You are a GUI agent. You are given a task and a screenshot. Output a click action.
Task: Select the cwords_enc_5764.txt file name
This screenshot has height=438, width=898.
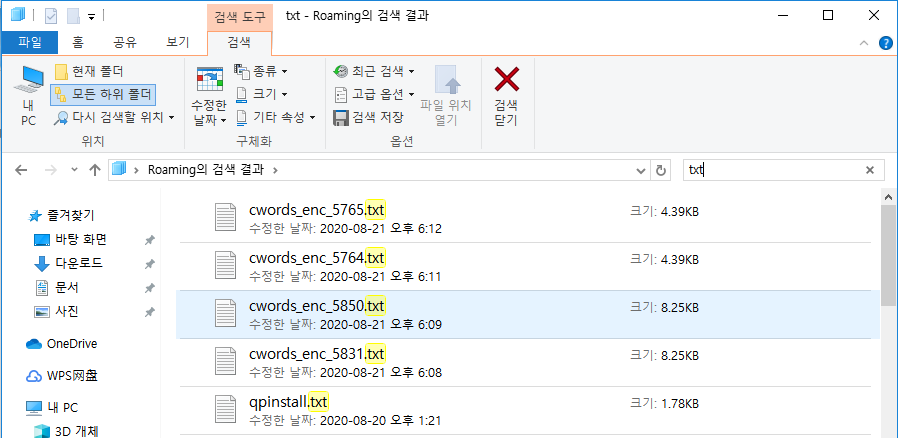click(317, 258)
